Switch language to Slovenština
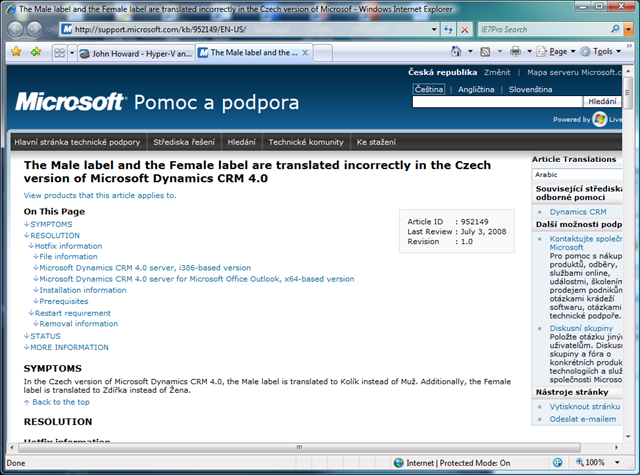 coord(530,89)
